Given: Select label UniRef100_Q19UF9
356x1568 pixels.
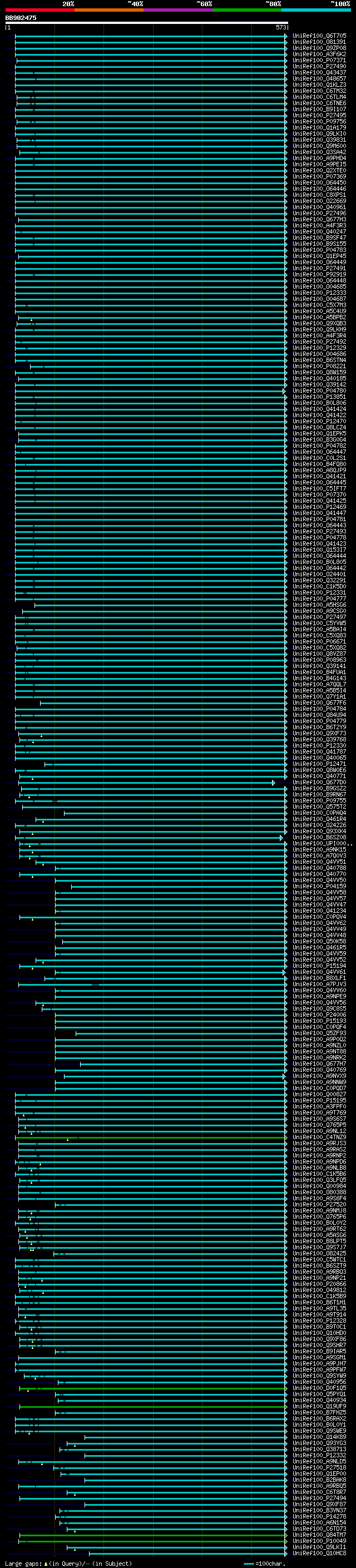Looking at the screenshot, I should tap(319, 1406).
